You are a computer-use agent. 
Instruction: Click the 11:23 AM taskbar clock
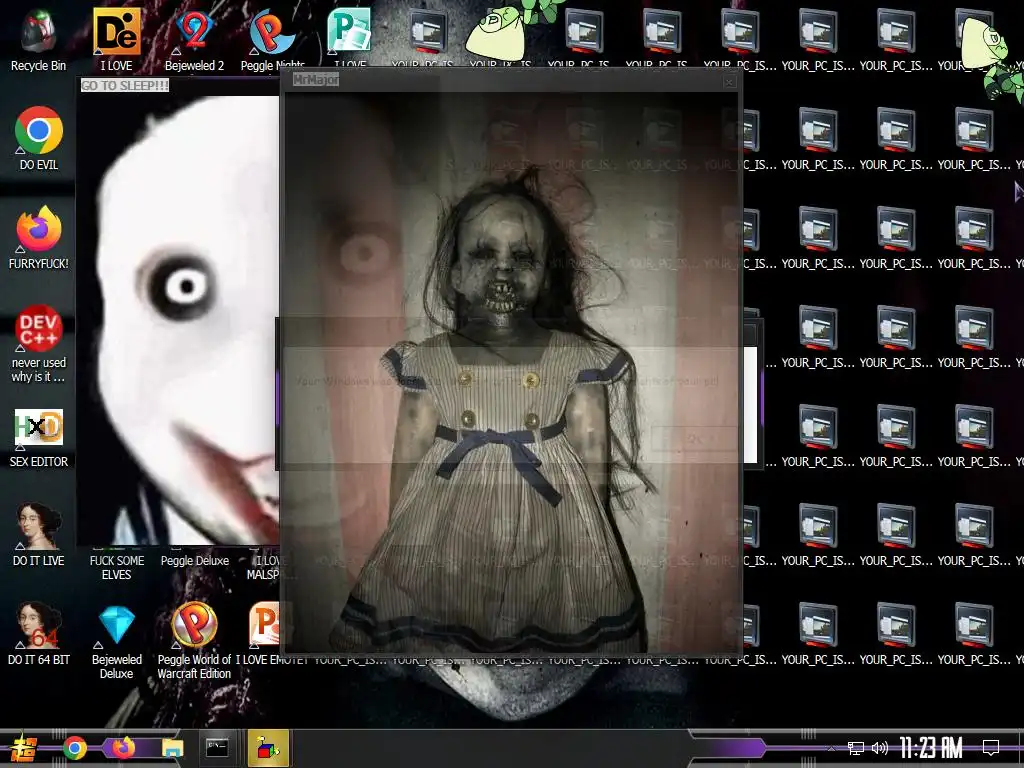tap(931, 748)
